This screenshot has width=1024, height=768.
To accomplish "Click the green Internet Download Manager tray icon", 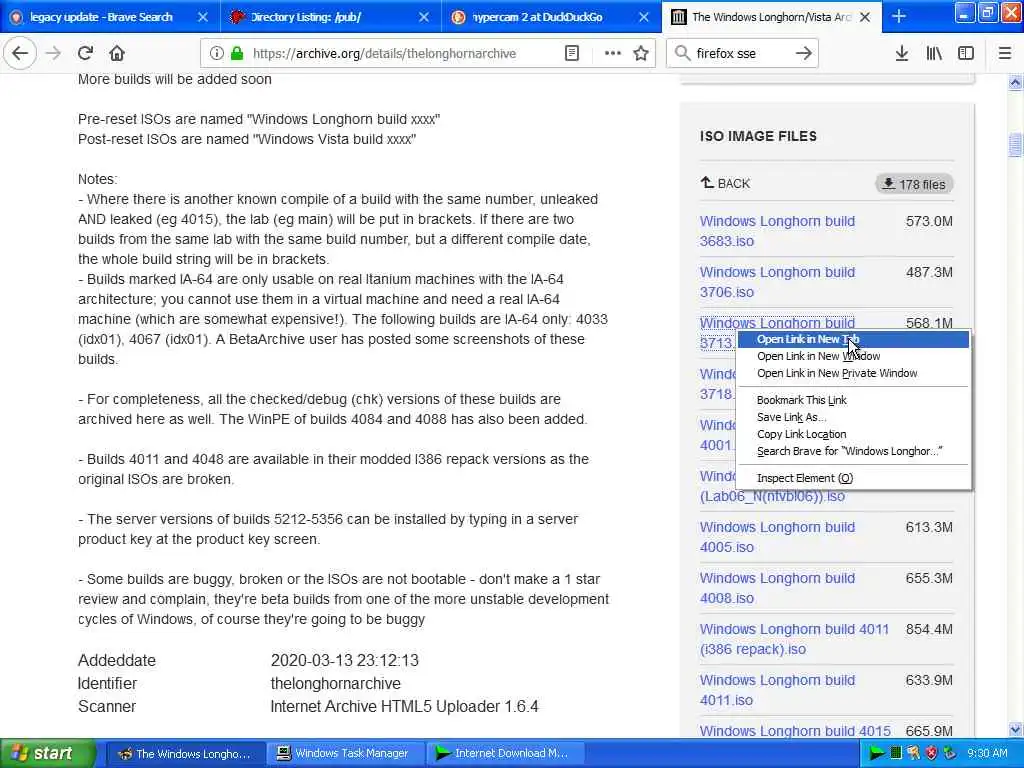I will 876,754.
